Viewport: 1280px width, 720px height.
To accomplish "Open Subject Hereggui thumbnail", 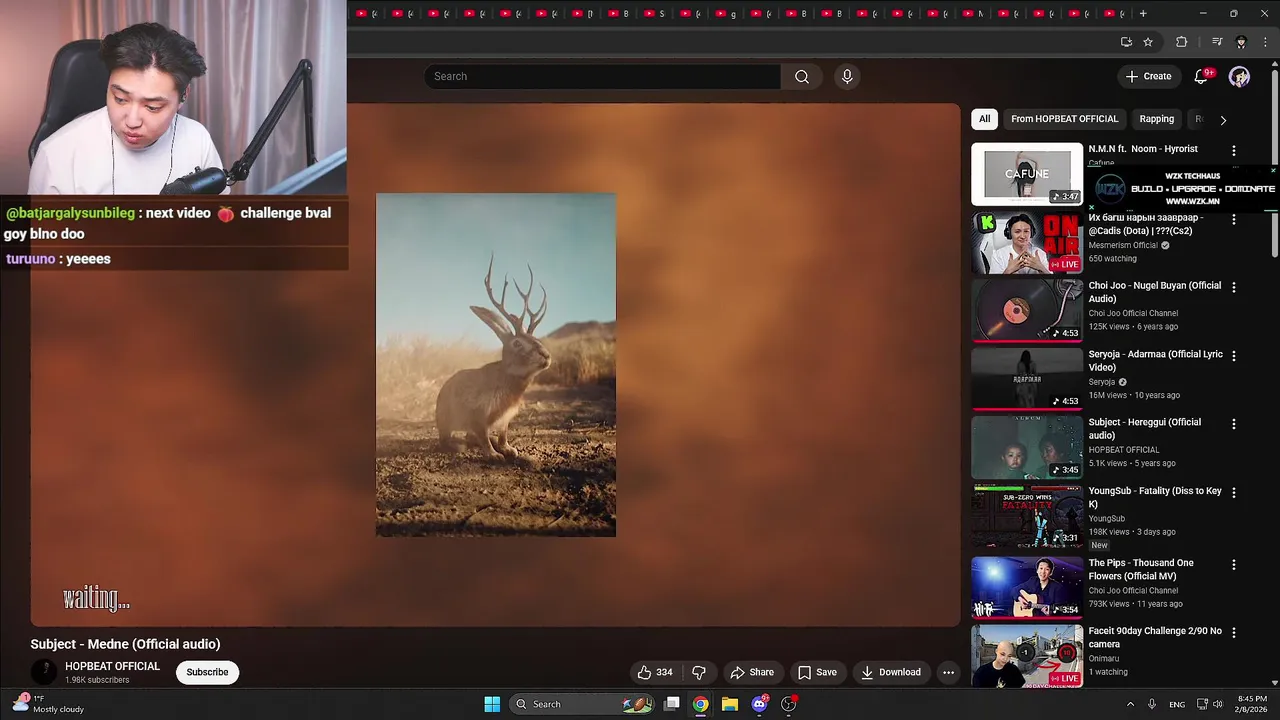I will click(x=1027, y=447).
